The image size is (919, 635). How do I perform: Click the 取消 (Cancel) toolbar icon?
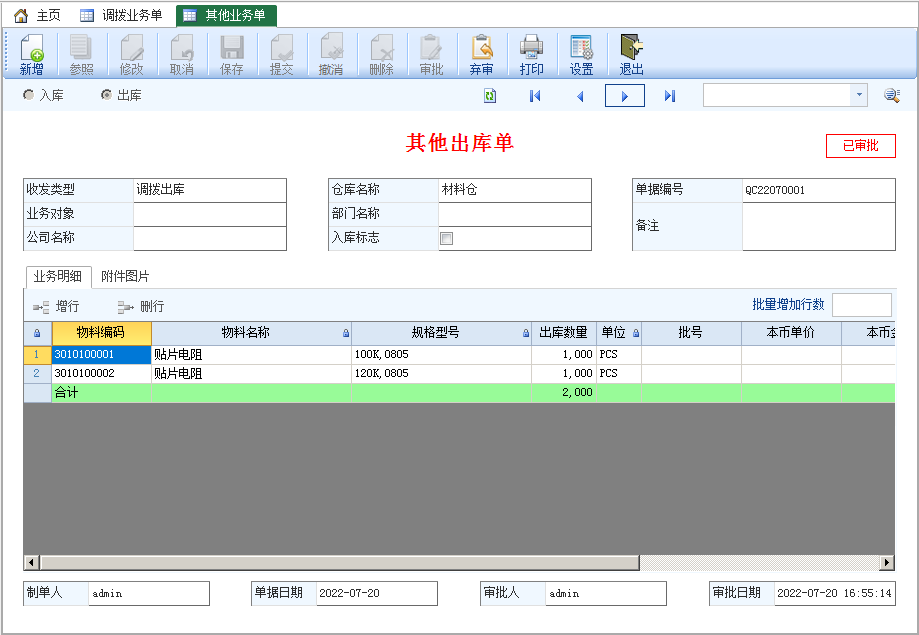coord(182,55)
